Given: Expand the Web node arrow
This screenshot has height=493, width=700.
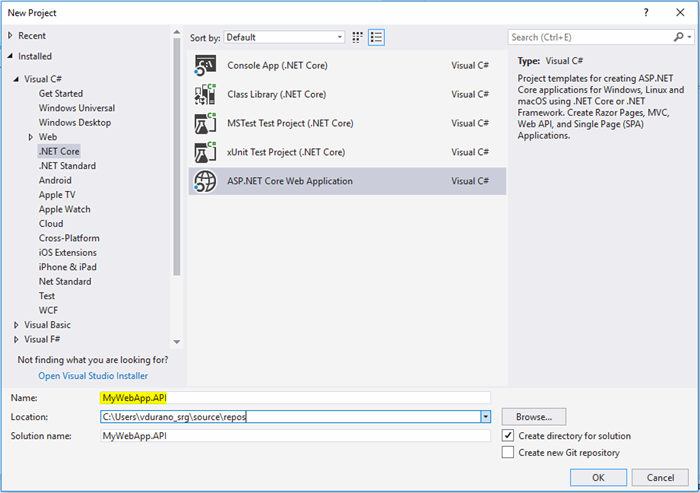Looking at the screenshot, I should (x=31, y=137).
